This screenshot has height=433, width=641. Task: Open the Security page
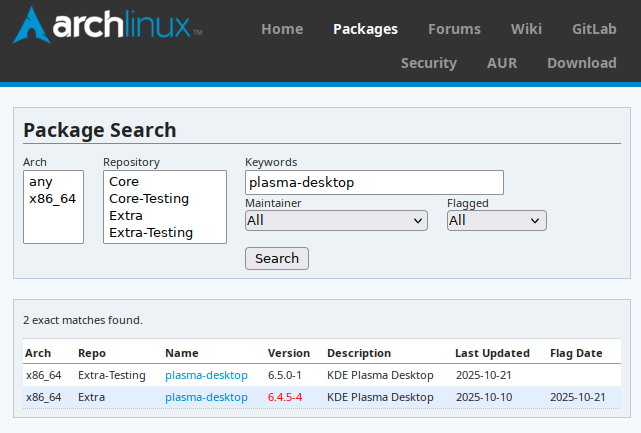coord(428,63)
